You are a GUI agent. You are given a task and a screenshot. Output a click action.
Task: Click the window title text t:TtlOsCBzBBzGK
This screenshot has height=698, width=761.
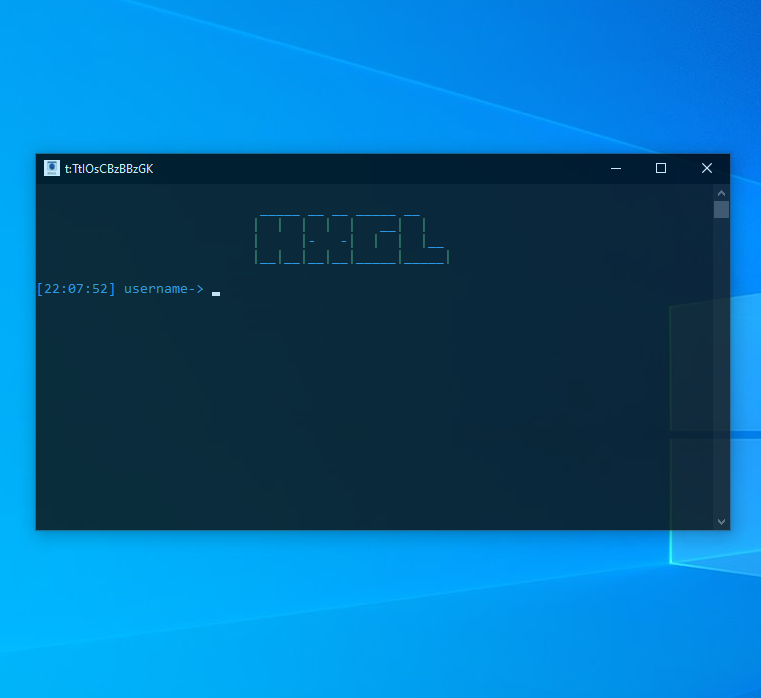click(109, 169)
